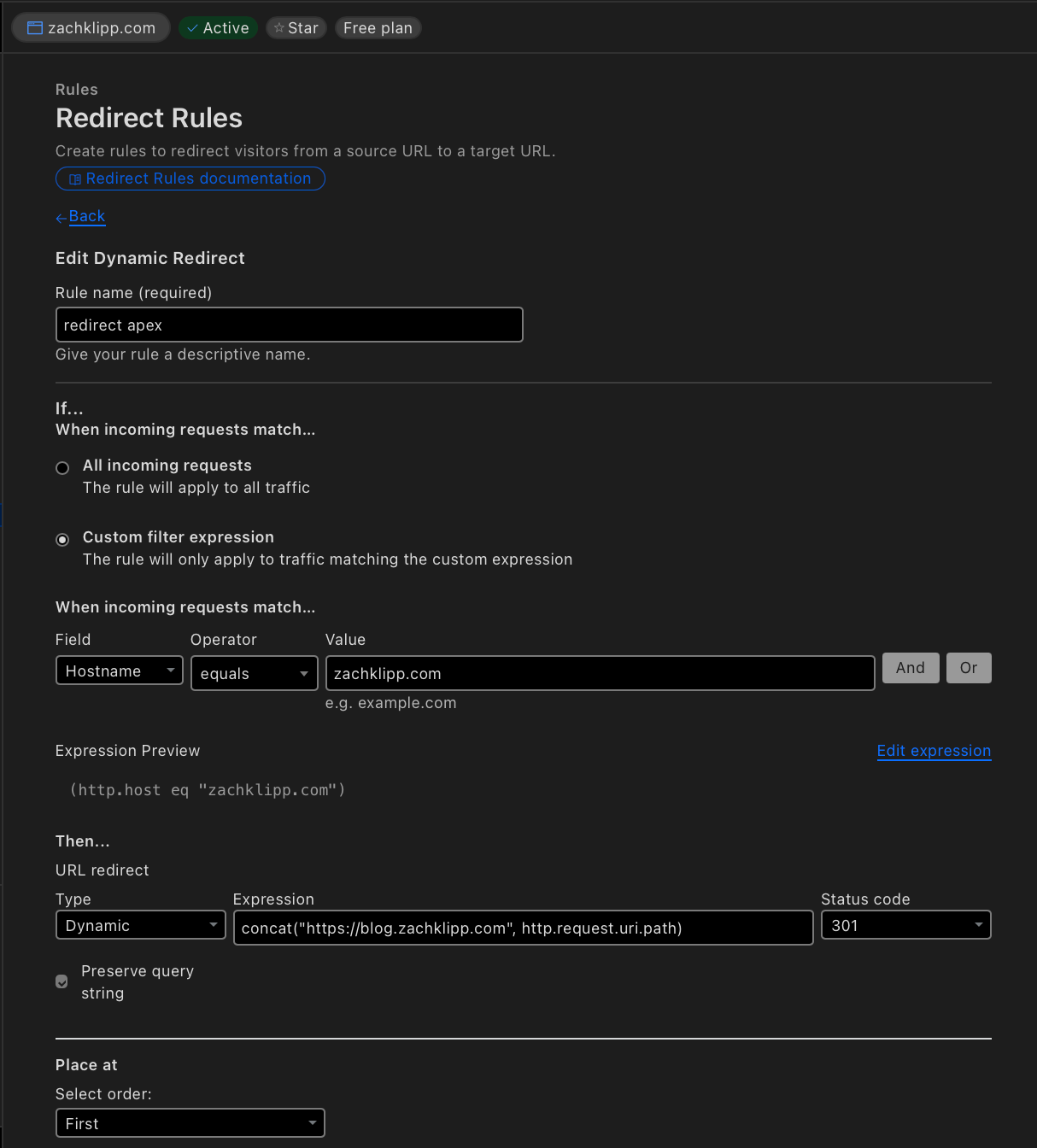1037x1148 pixels.
Task: Open the Type dropdown showing Dynamic
Action: pyautogui.click(x=140, y=925)
